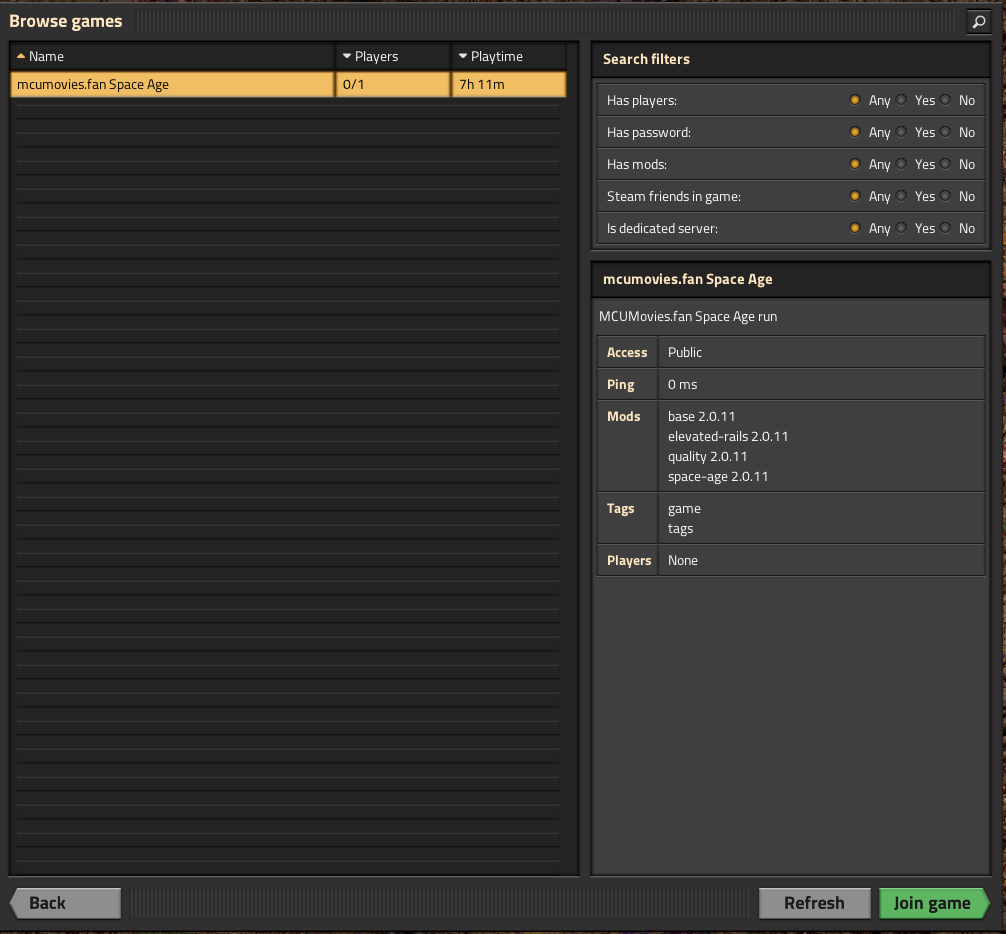Set Has players filter to Any
The height and width of the screenshot is (934, 1006).
coord(855,100)
